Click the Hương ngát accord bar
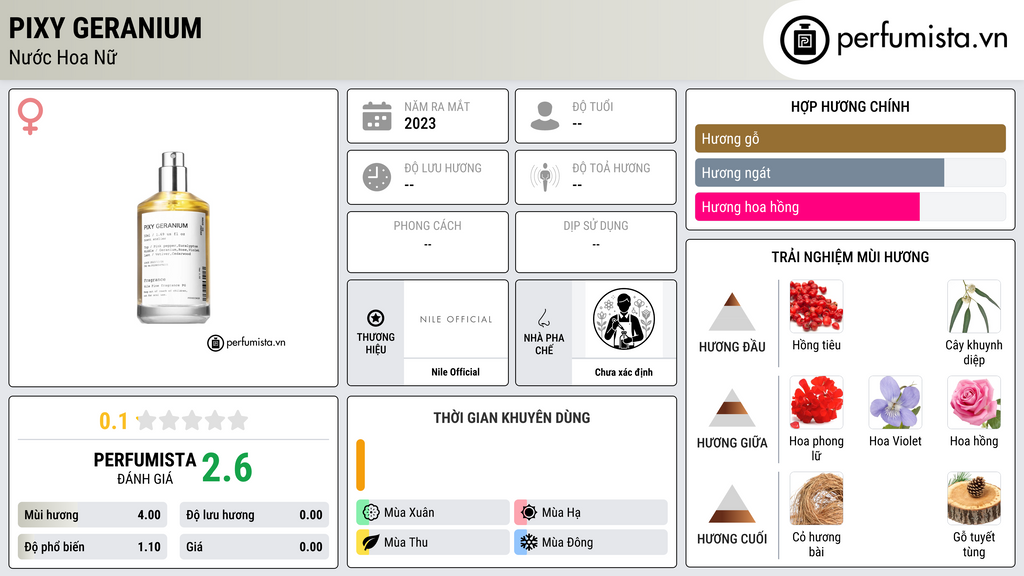This screenshot has height=576, width=1024. point(850,172)
